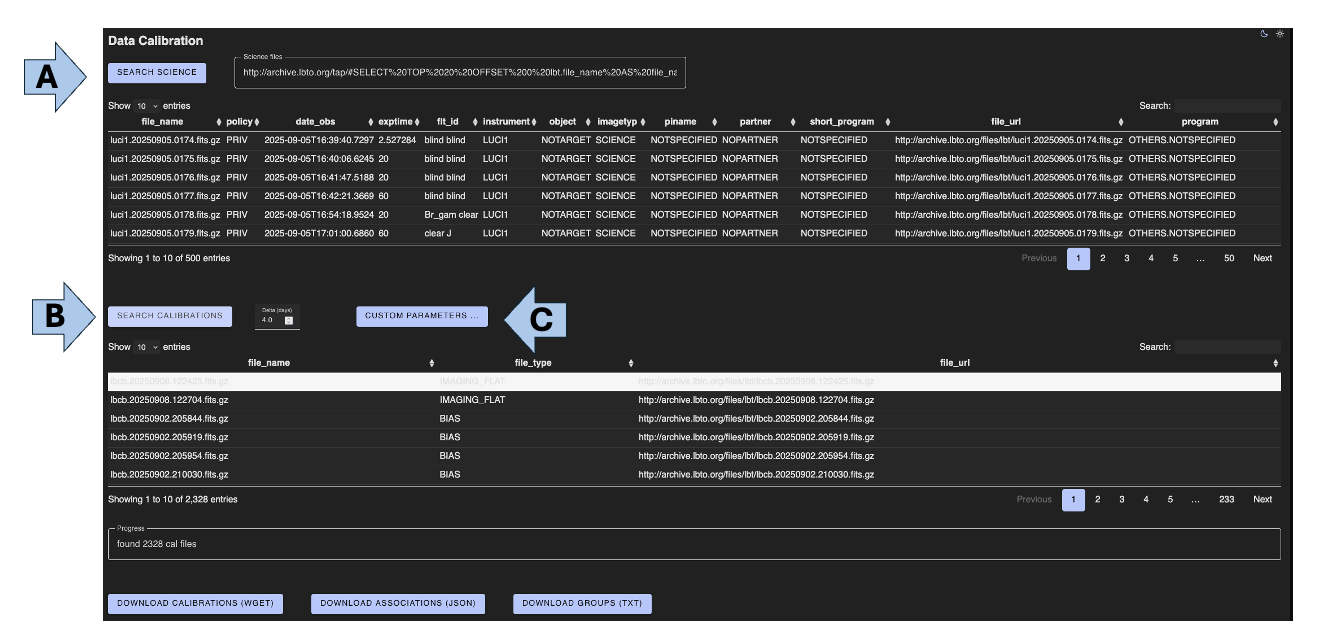
Task: Go to page 233 of calibration results
Action: [x=1226, y=499]
